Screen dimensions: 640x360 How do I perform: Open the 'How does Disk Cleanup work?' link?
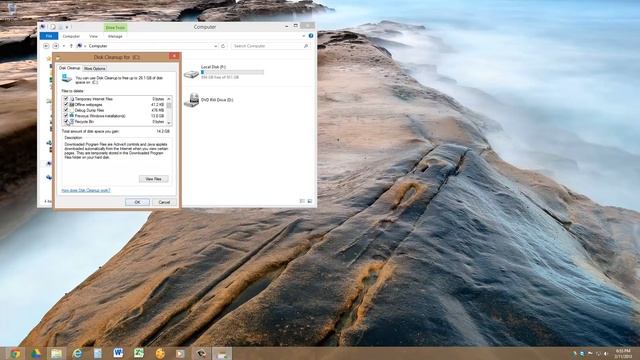tap(86, 190)
